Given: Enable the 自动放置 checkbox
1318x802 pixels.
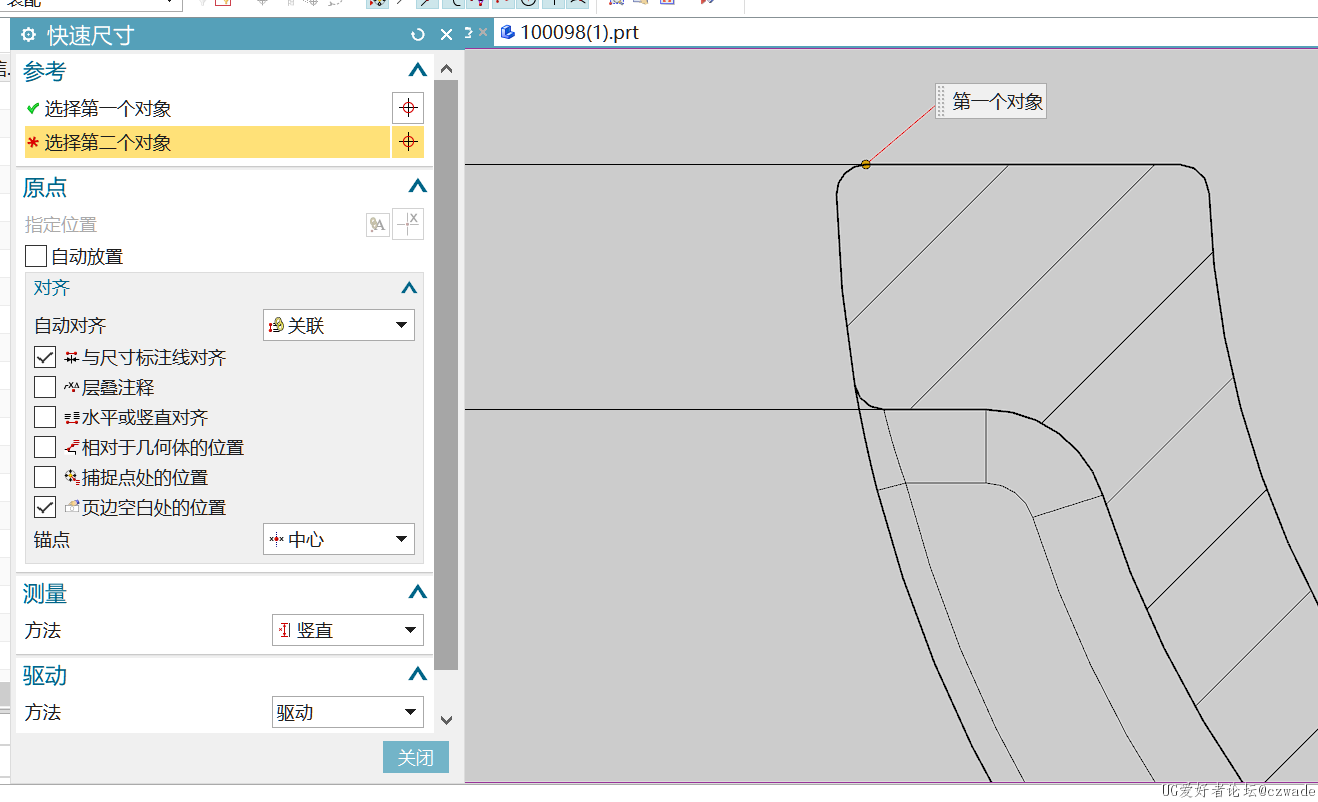Looking at the screenshot, I should [36, 256].
